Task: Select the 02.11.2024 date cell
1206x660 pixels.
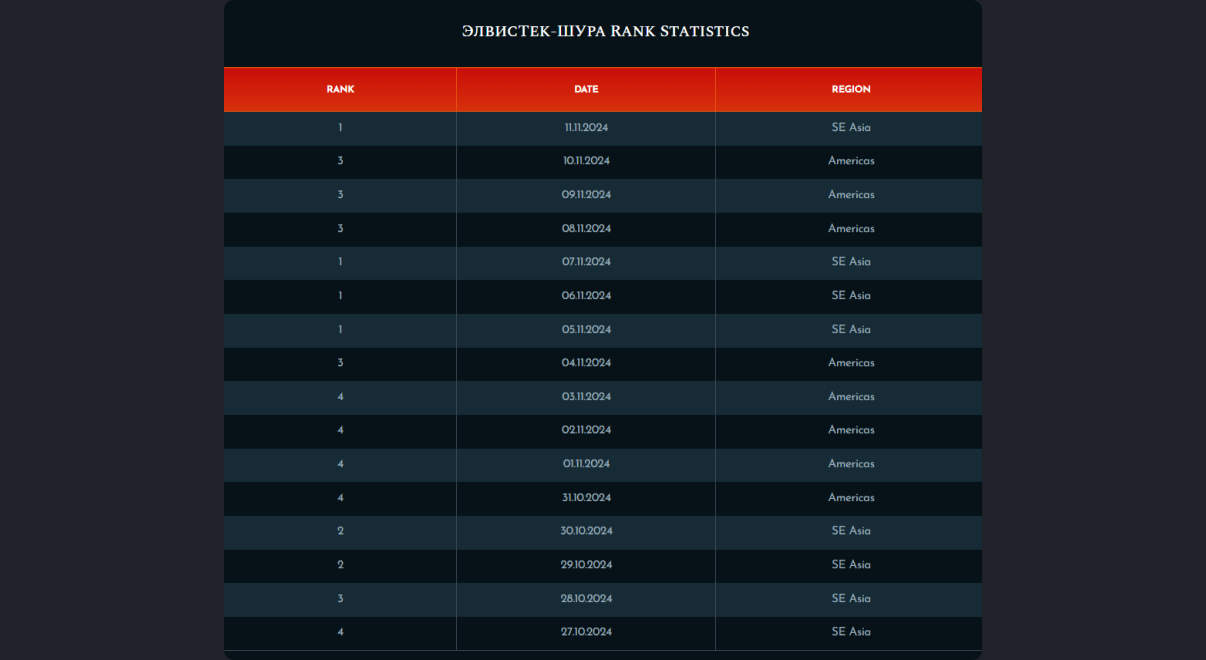Action: pos(586,430)
